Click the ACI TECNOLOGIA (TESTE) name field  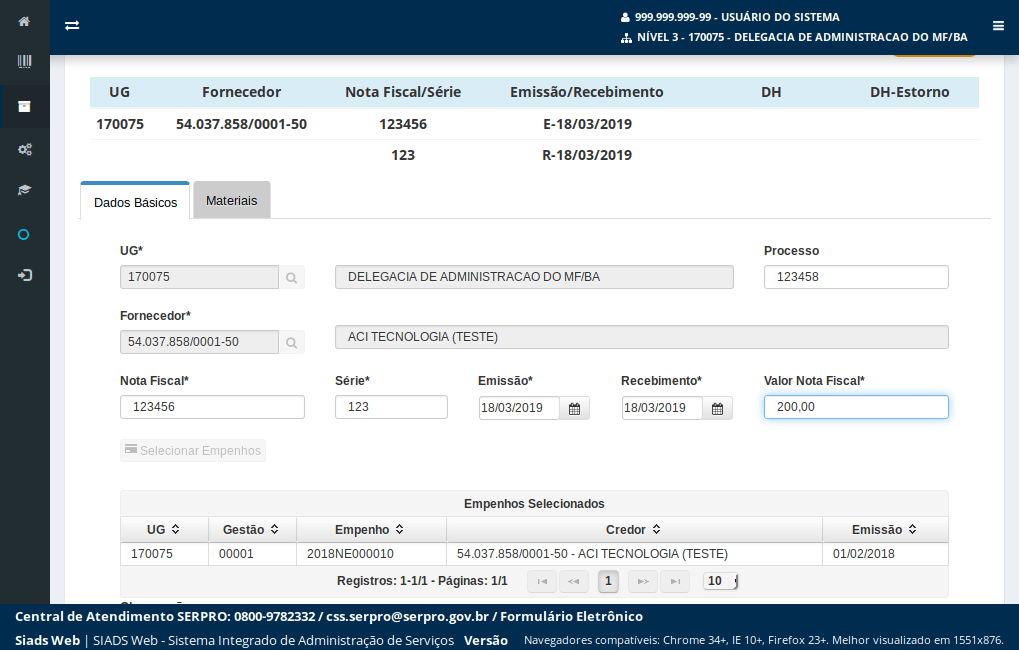[x=642, y=337]
